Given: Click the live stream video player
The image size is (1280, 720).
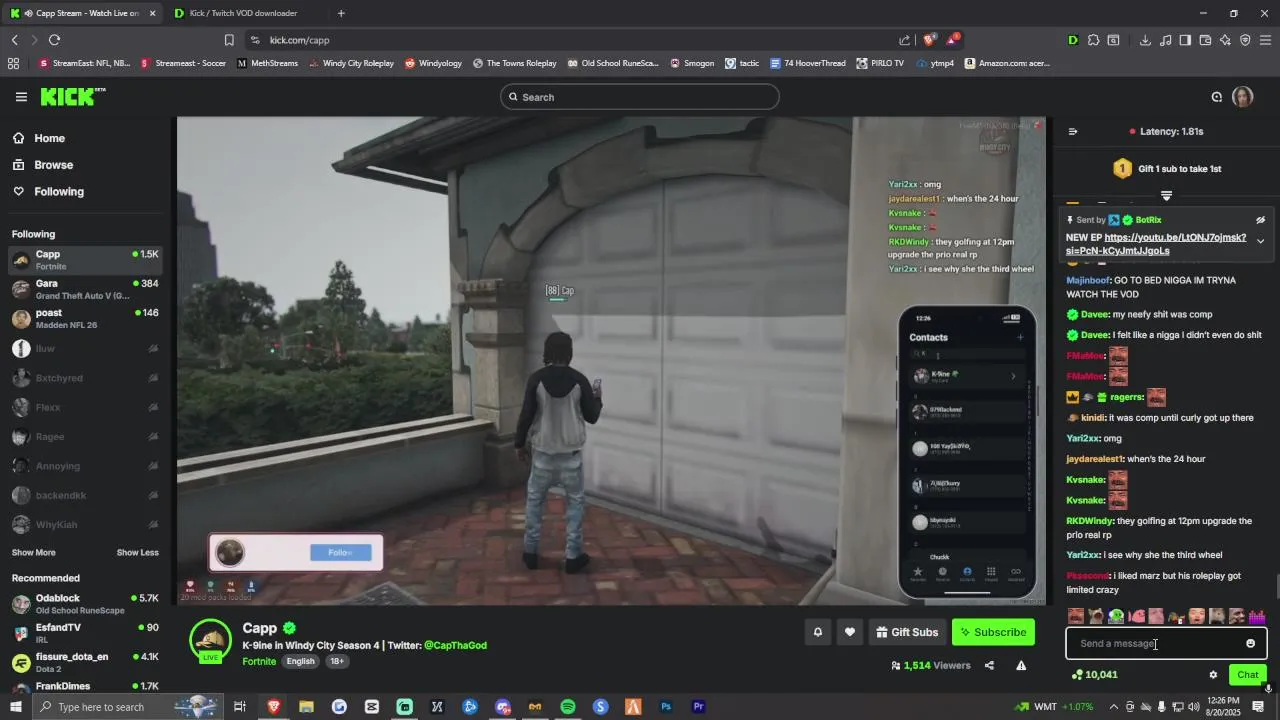Looking at the screenshot, I should [611, 361].
